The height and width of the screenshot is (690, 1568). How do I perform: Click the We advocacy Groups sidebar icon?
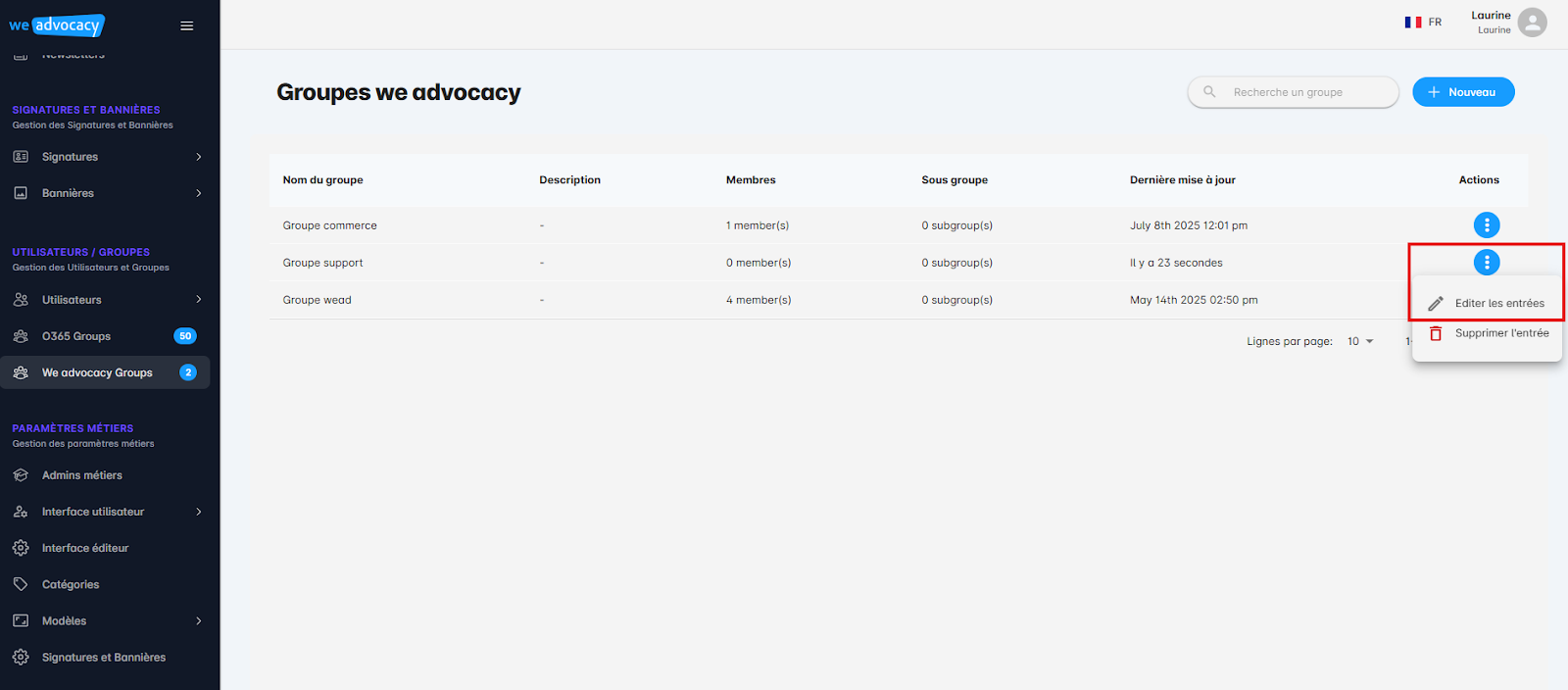pos(21,372)
